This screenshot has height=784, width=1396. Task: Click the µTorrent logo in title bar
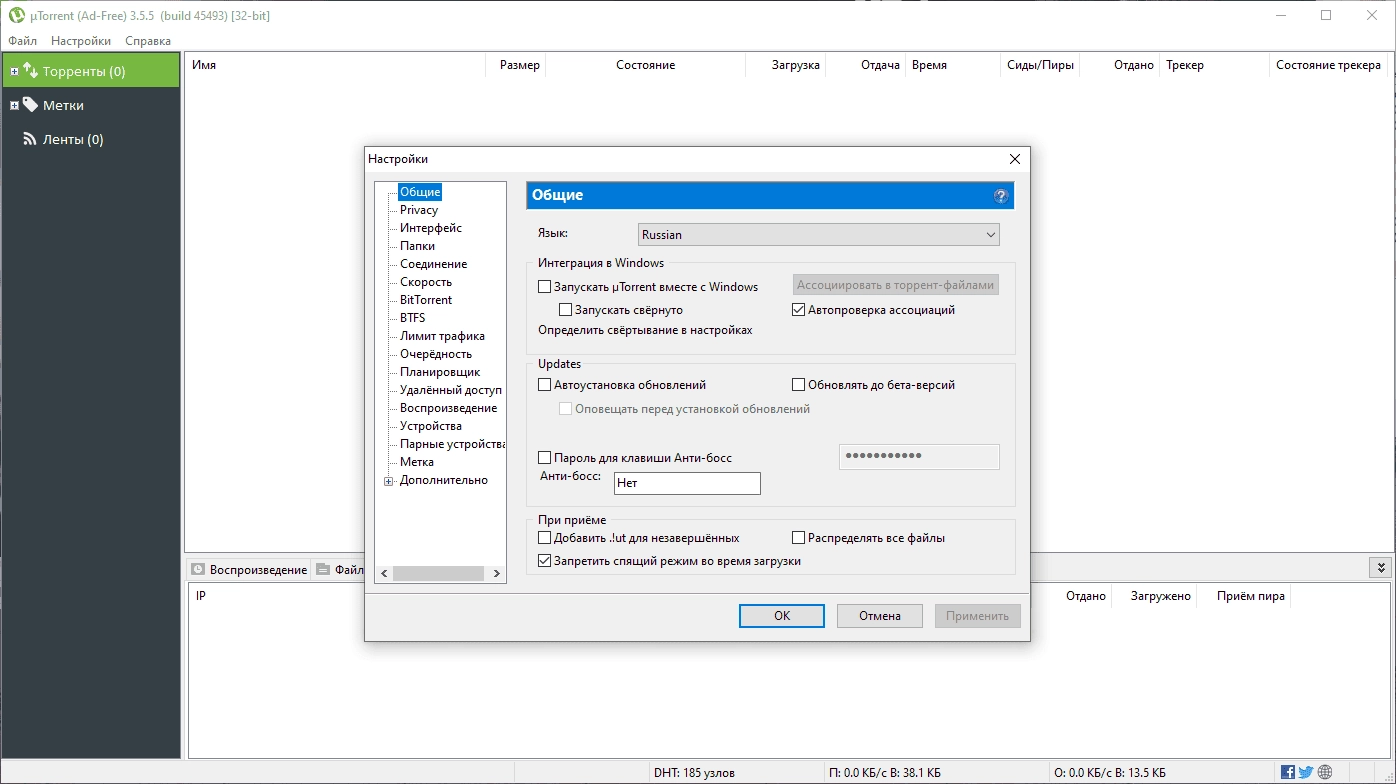click(16, 15)
